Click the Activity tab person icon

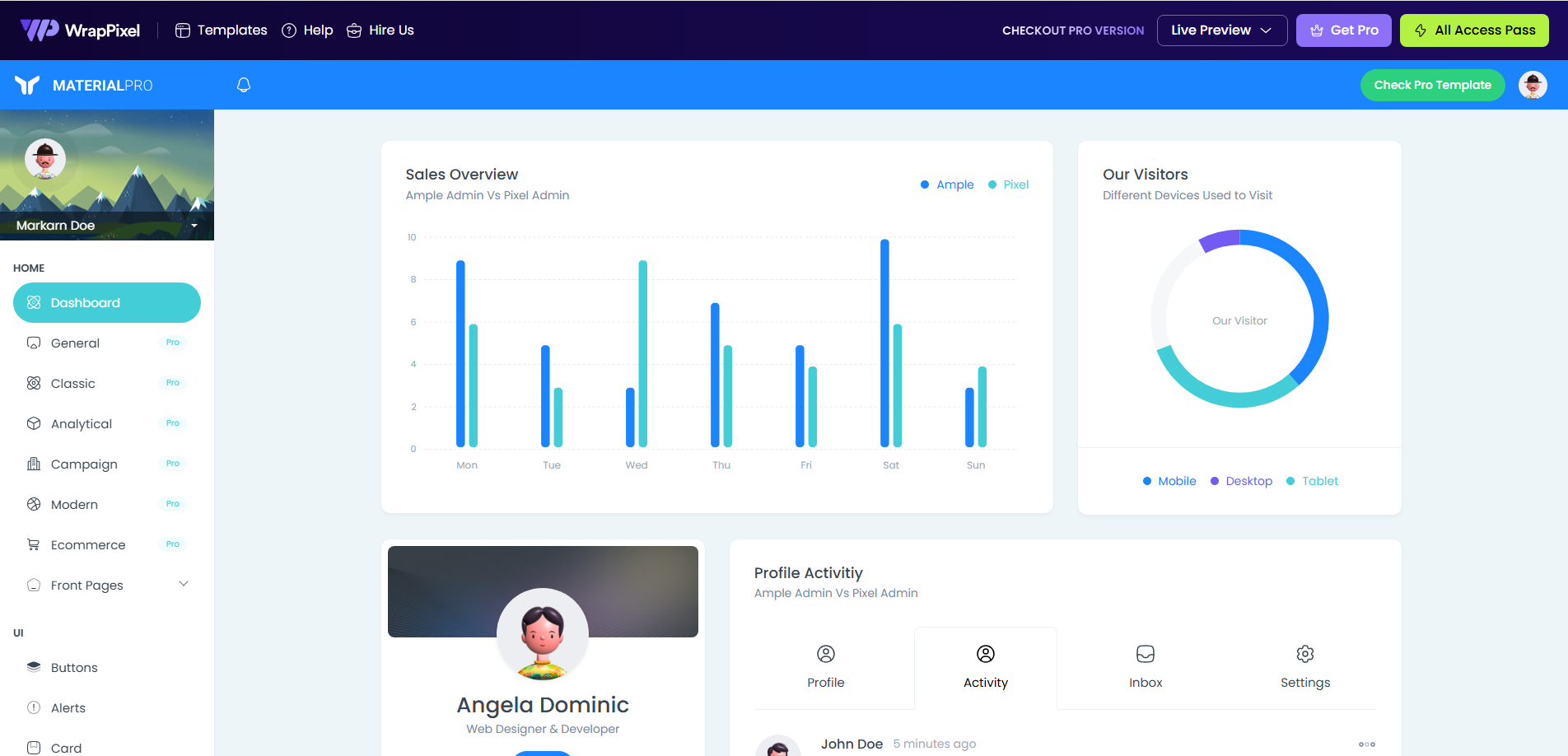pos(986,654)
